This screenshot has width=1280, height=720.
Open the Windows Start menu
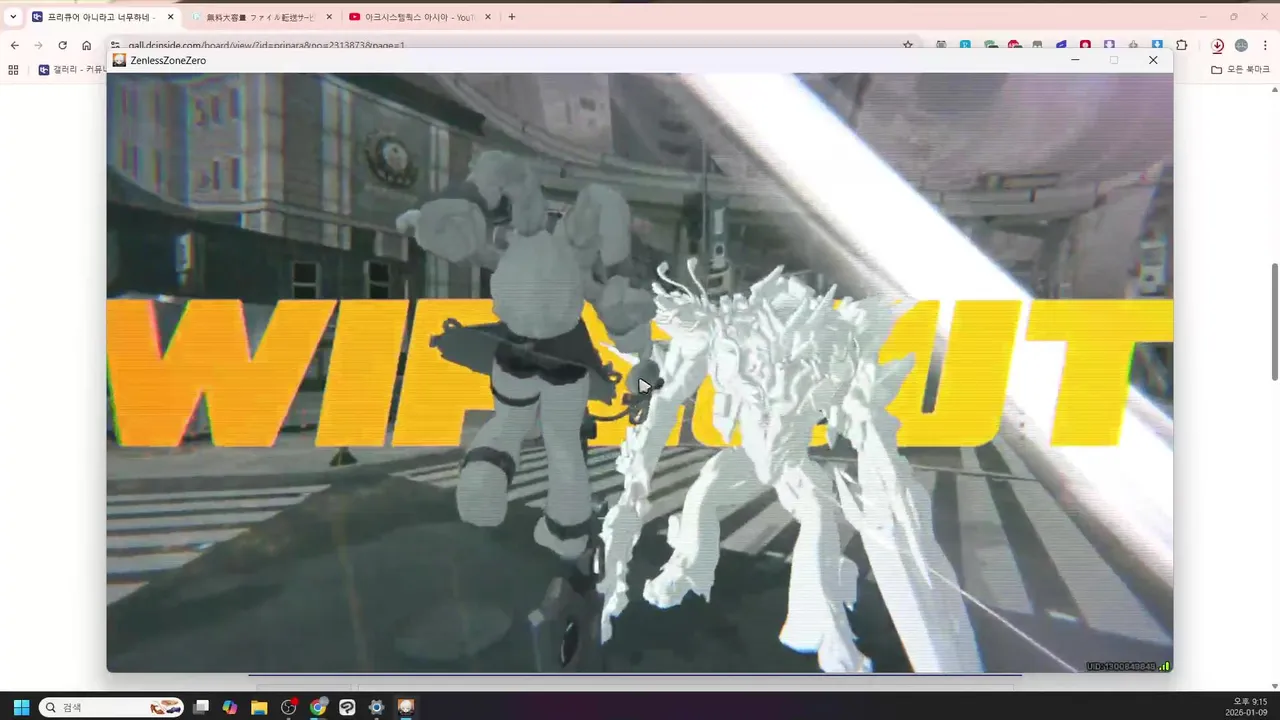tap(21, 707)
